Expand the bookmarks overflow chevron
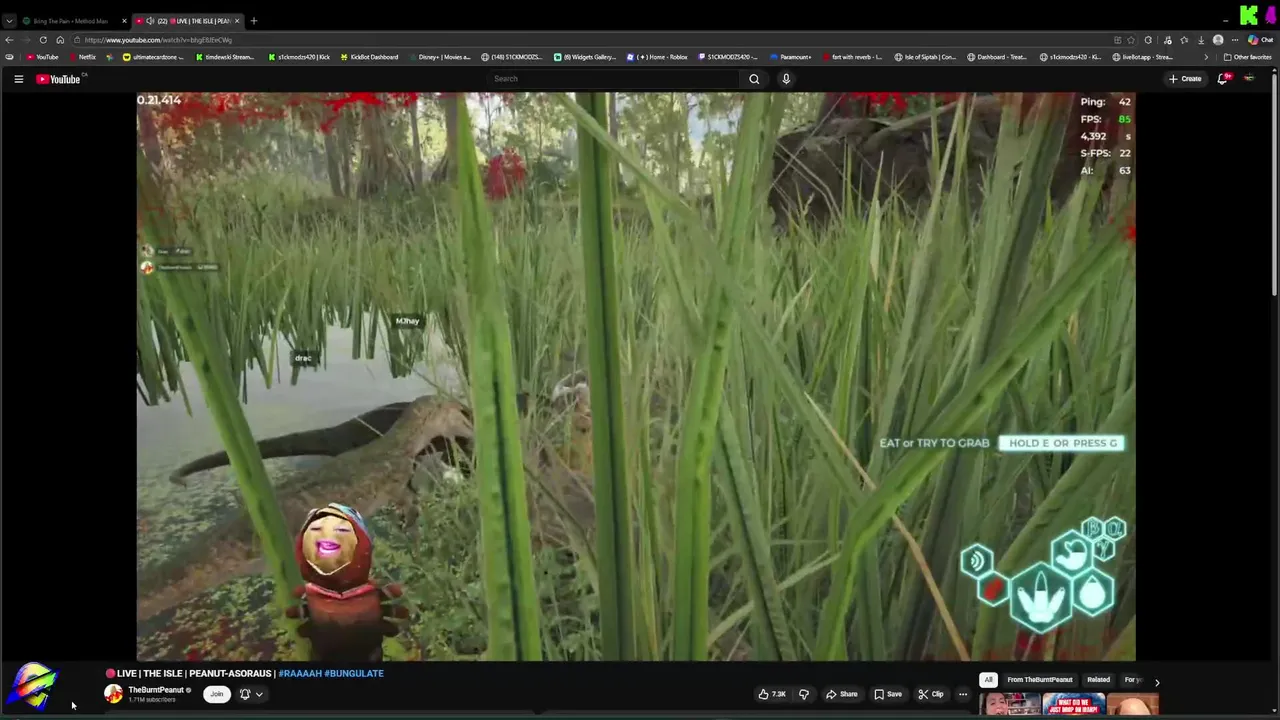Viewport: 1280px width, 720px height. (1206, 57)
